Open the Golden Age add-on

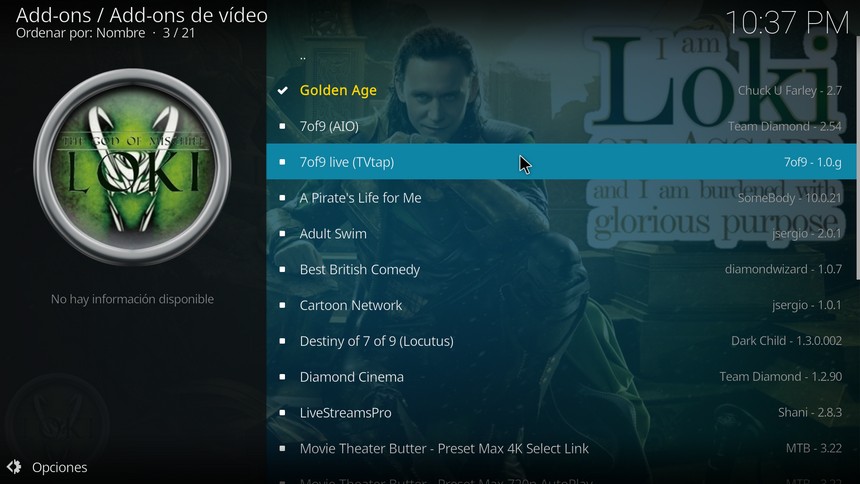561,90
